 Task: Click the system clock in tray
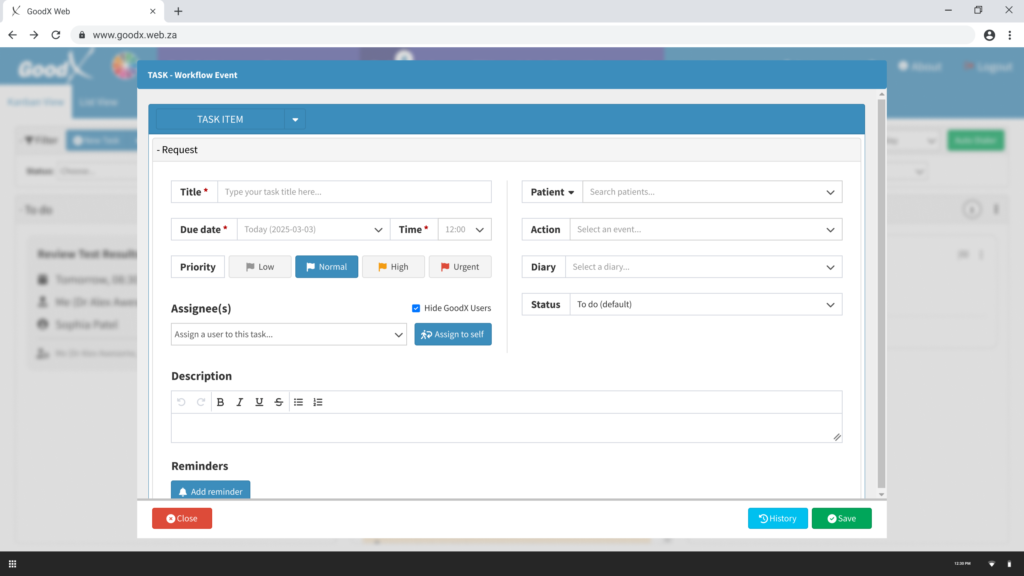pyautogui.click(x=962, y=564)
